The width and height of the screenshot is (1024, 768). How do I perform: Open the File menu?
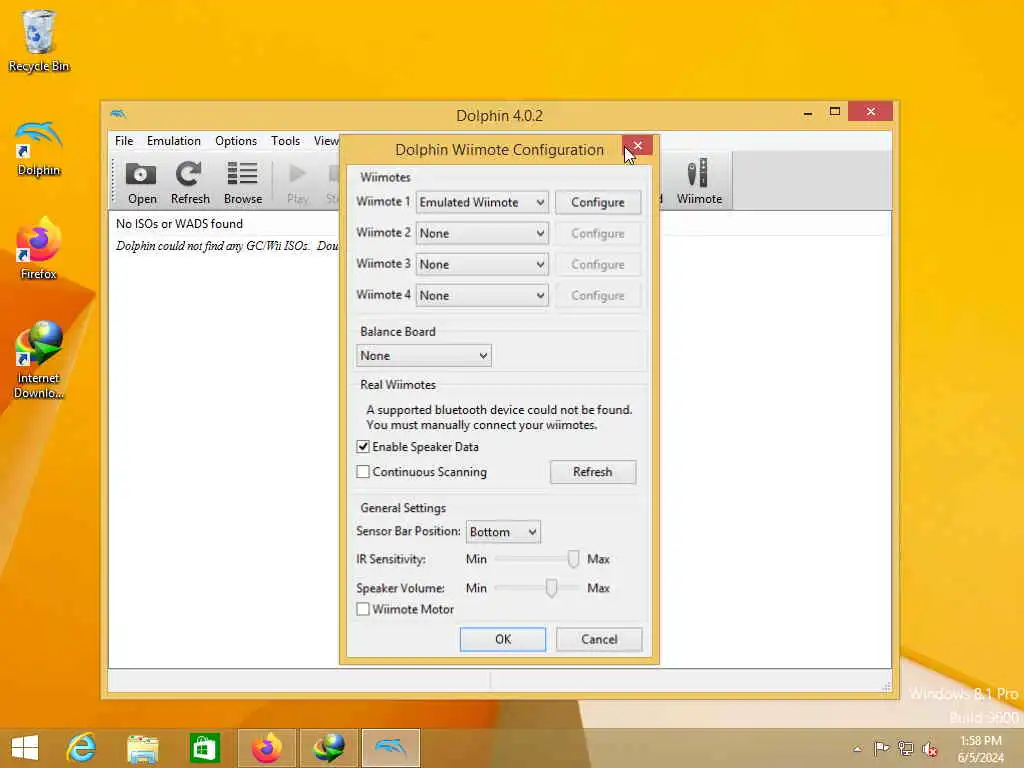click(124, 140)
